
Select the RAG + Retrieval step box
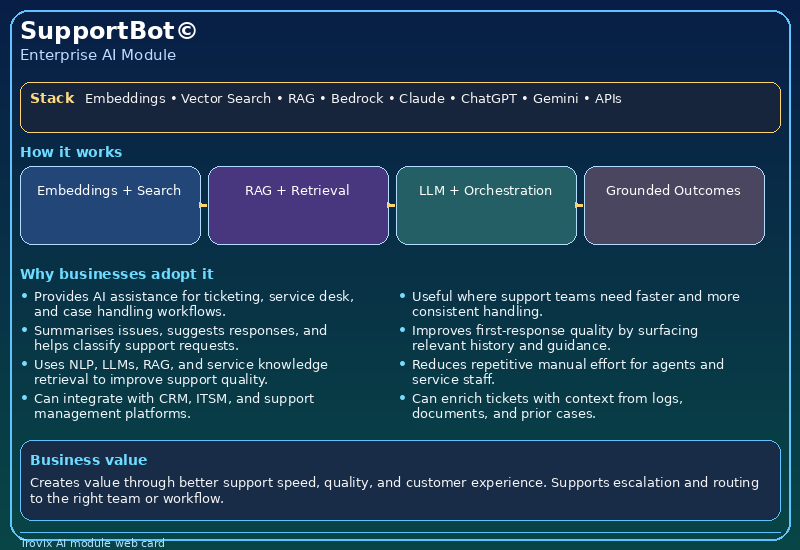point(298,206)
